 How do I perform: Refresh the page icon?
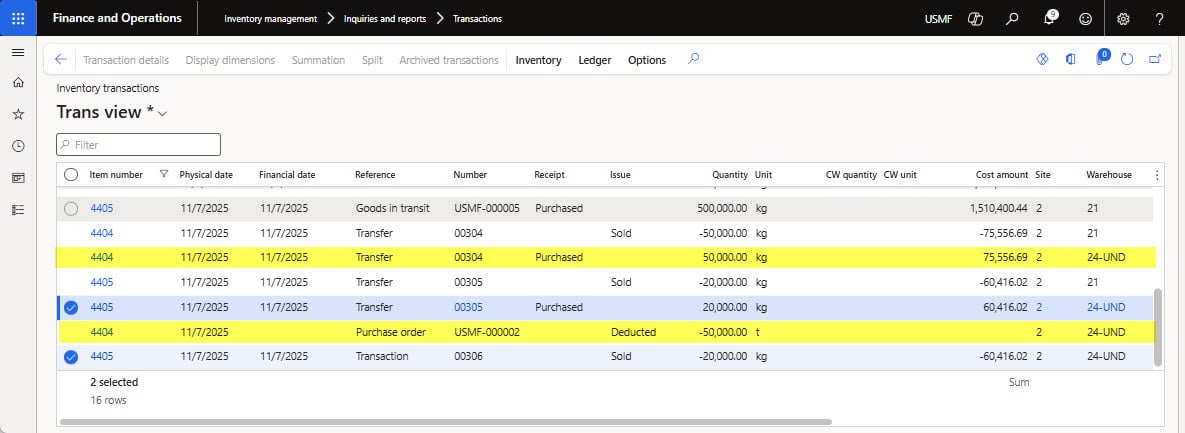click(1127, 59)
